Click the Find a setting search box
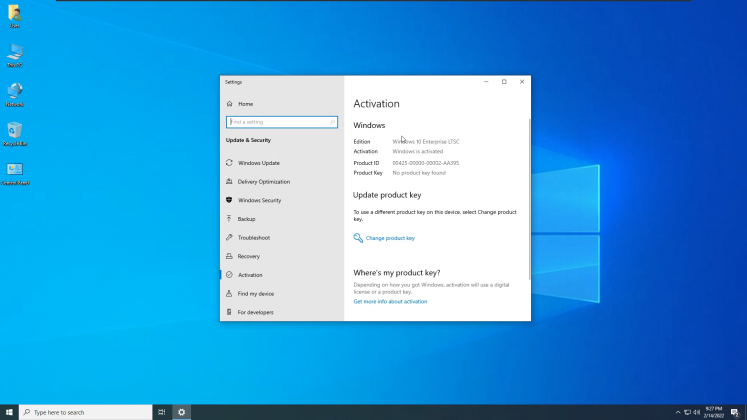The image size is (747, 420). click(282, 122)
